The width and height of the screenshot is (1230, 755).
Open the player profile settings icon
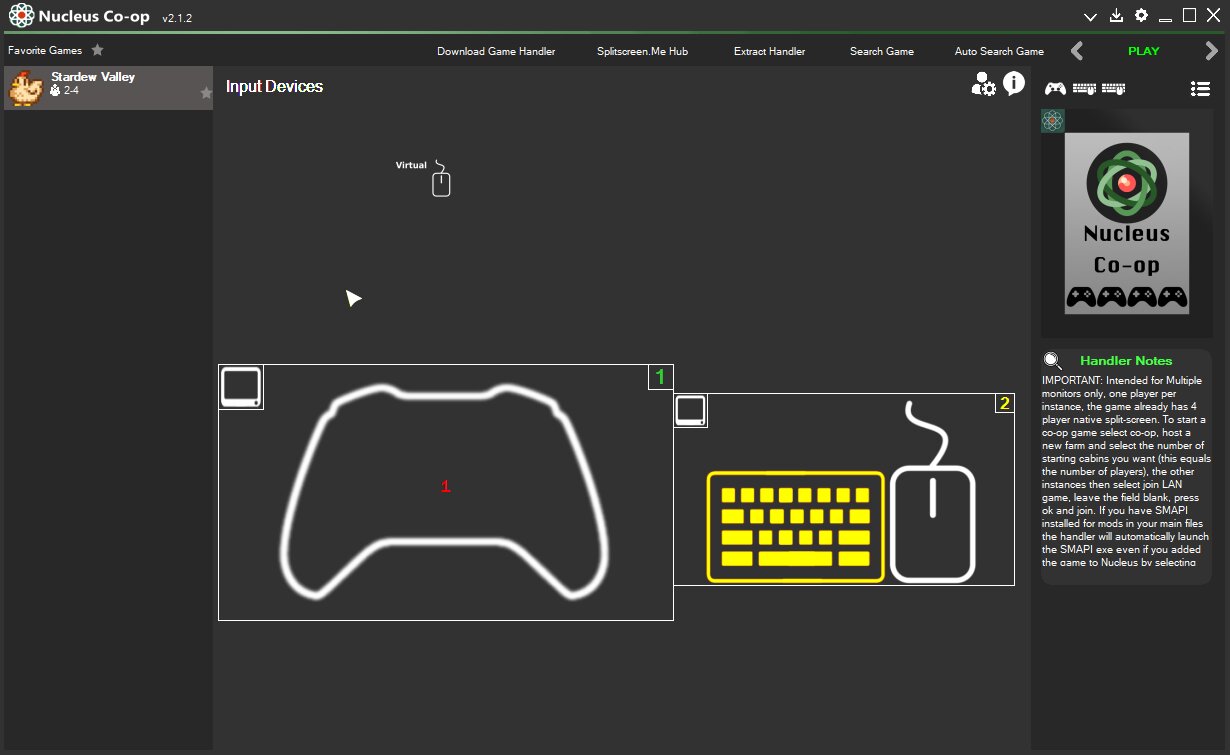pos(984,85)
